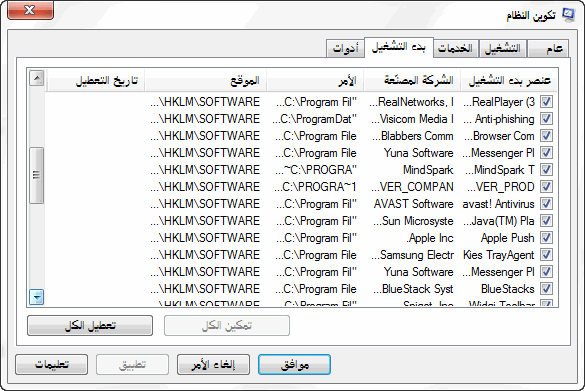This screenshot has height=391, width=585.
Task: Click the AVAST Software manufacturer cell
Action: [414, 204]
